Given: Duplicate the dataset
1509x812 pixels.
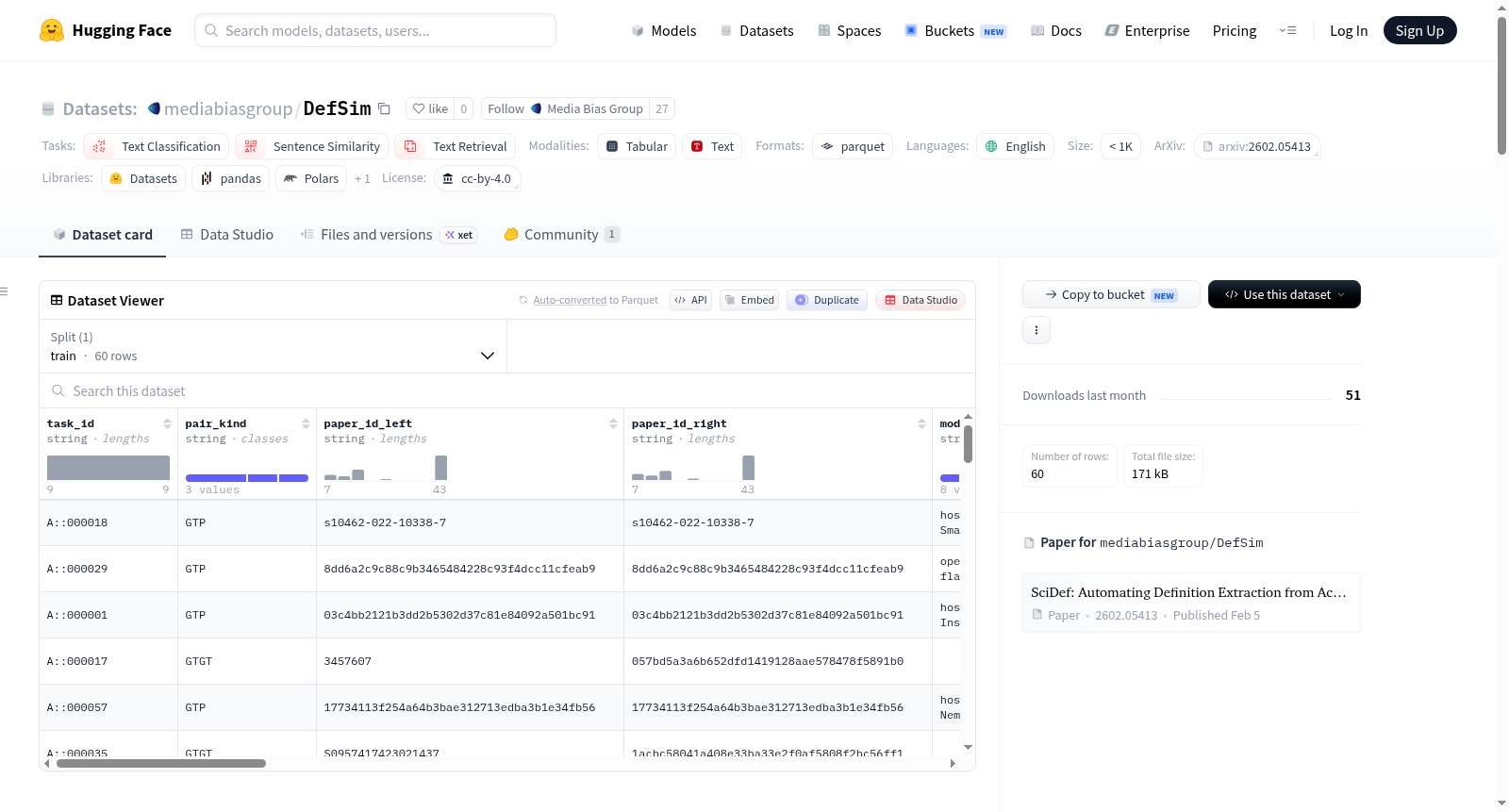Looking at the screenshot, I should pos(827,300).
